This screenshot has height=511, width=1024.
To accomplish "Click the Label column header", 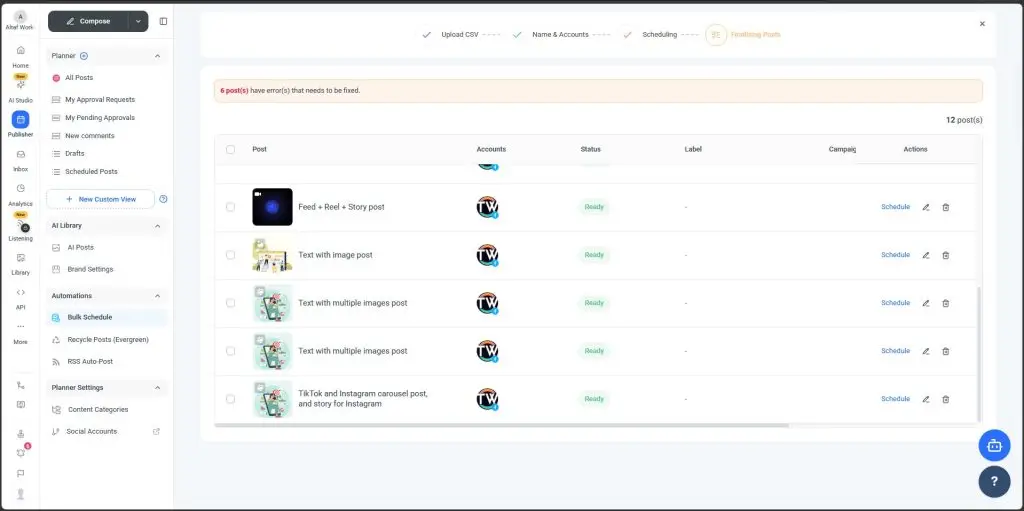I will click(693, 150).
